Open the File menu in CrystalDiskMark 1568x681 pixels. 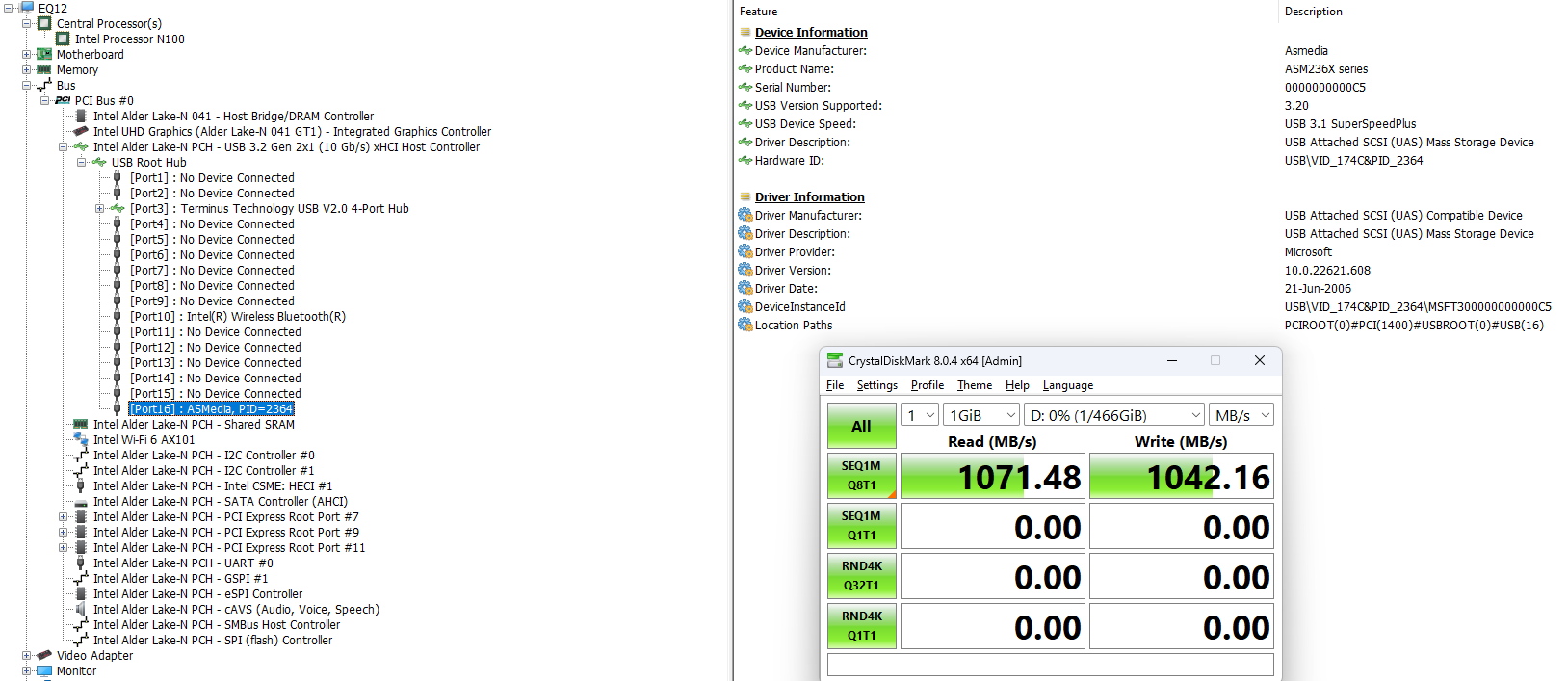coord(835,385)
